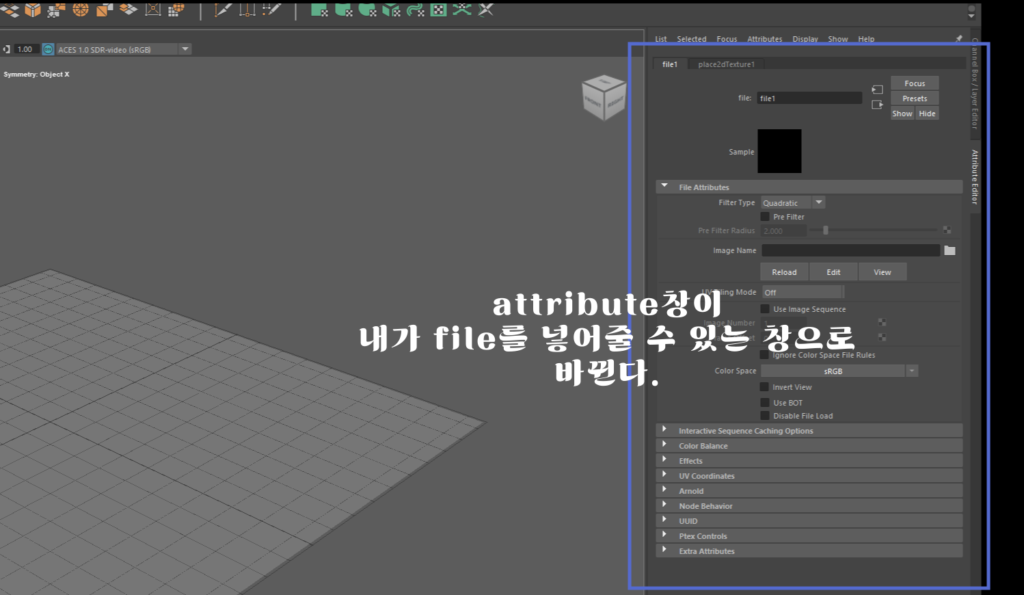Click the square with X shelf icon

[153, 10]
